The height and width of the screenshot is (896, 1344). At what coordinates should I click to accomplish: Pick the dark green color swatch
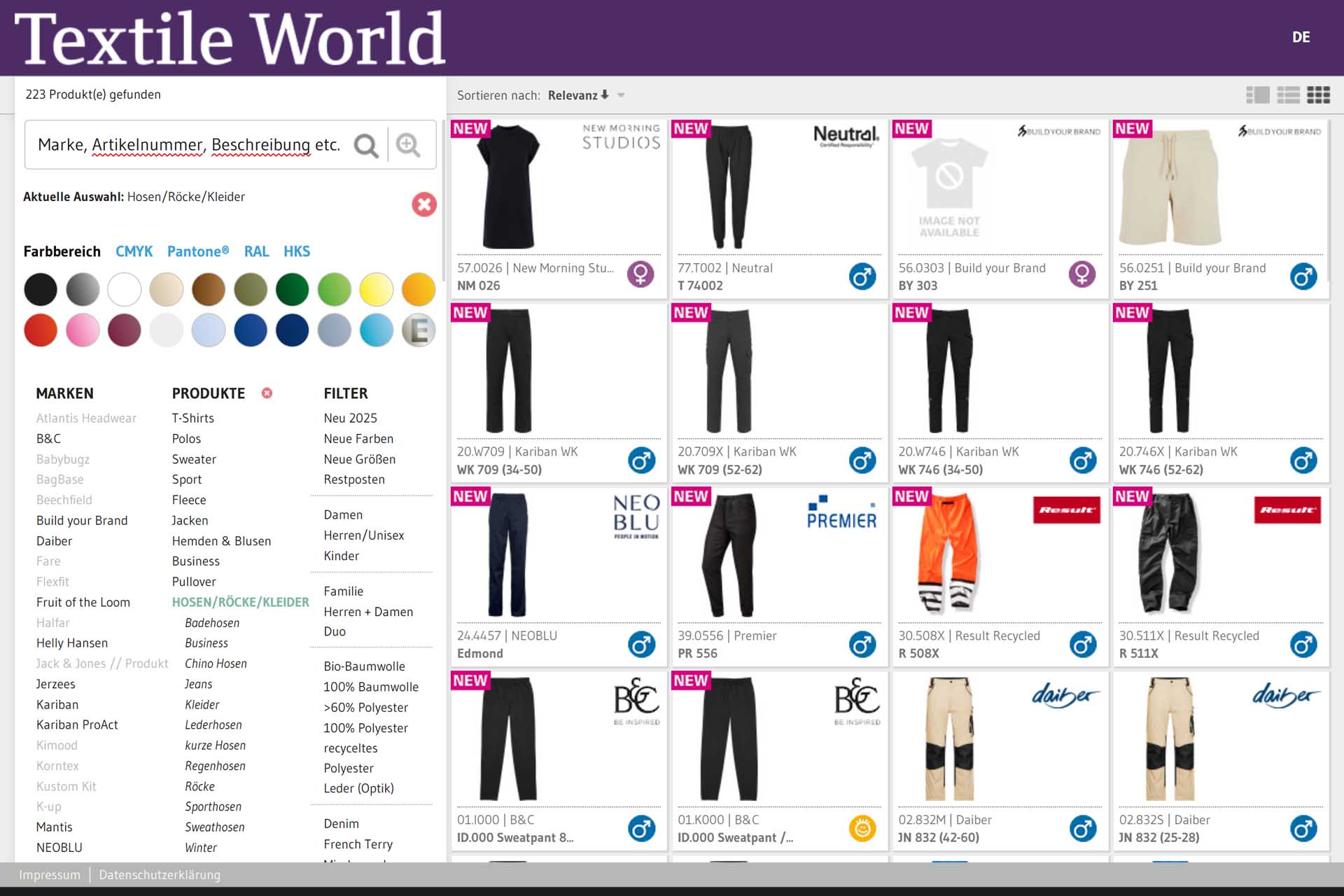(x=293, y=290)
